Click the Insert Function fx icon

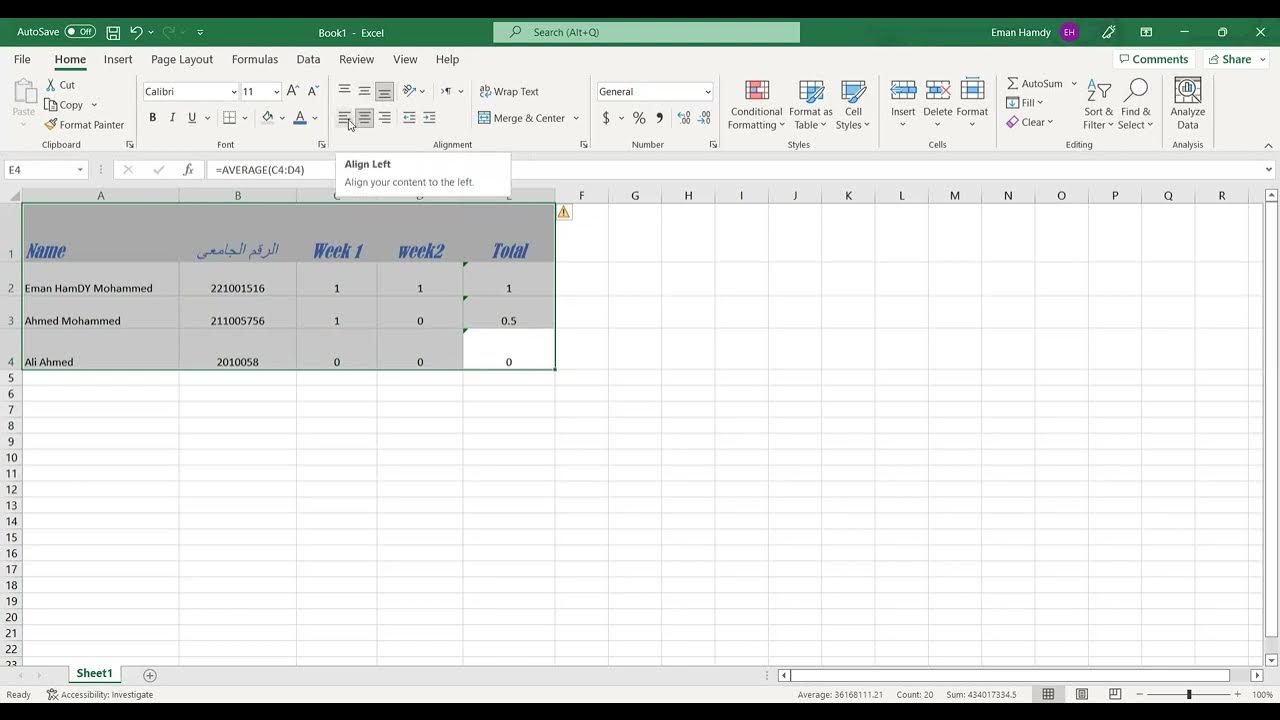(187, 170)
